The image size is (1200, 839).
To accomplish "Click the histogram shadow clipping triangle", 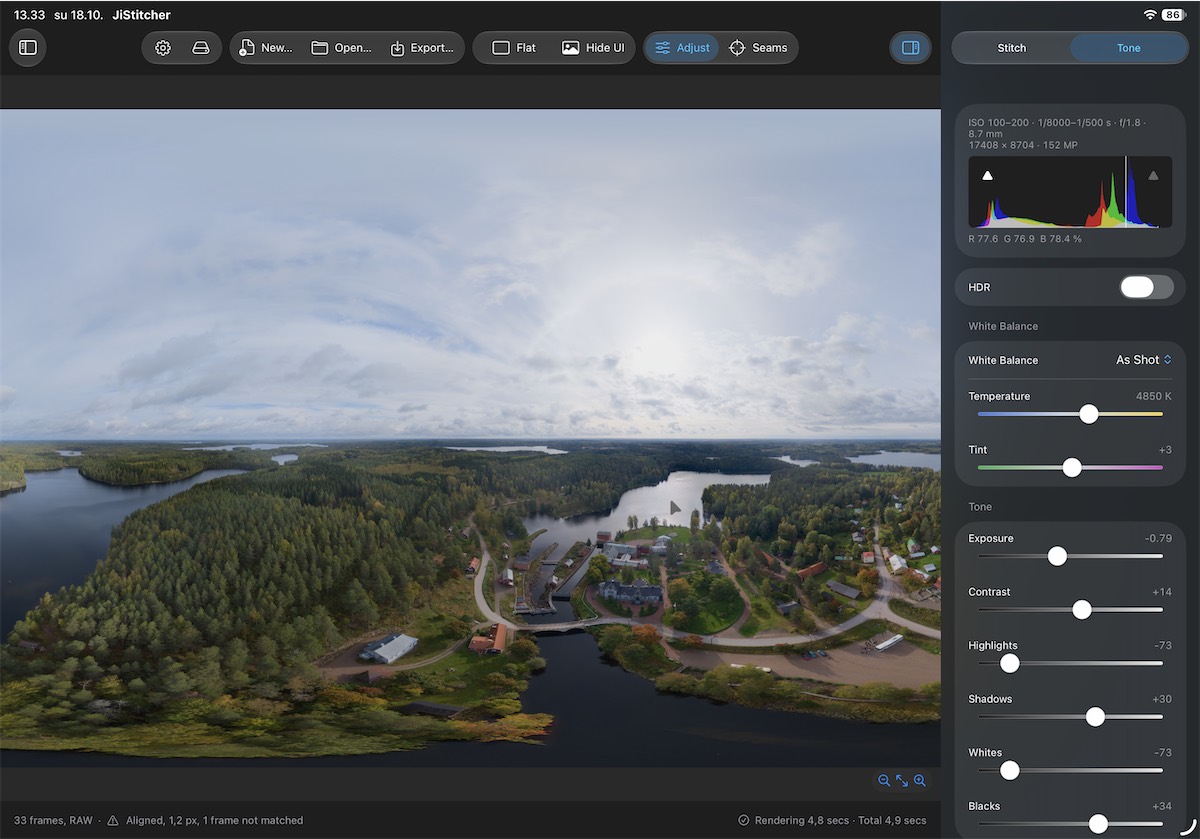I will coord(988,175).
